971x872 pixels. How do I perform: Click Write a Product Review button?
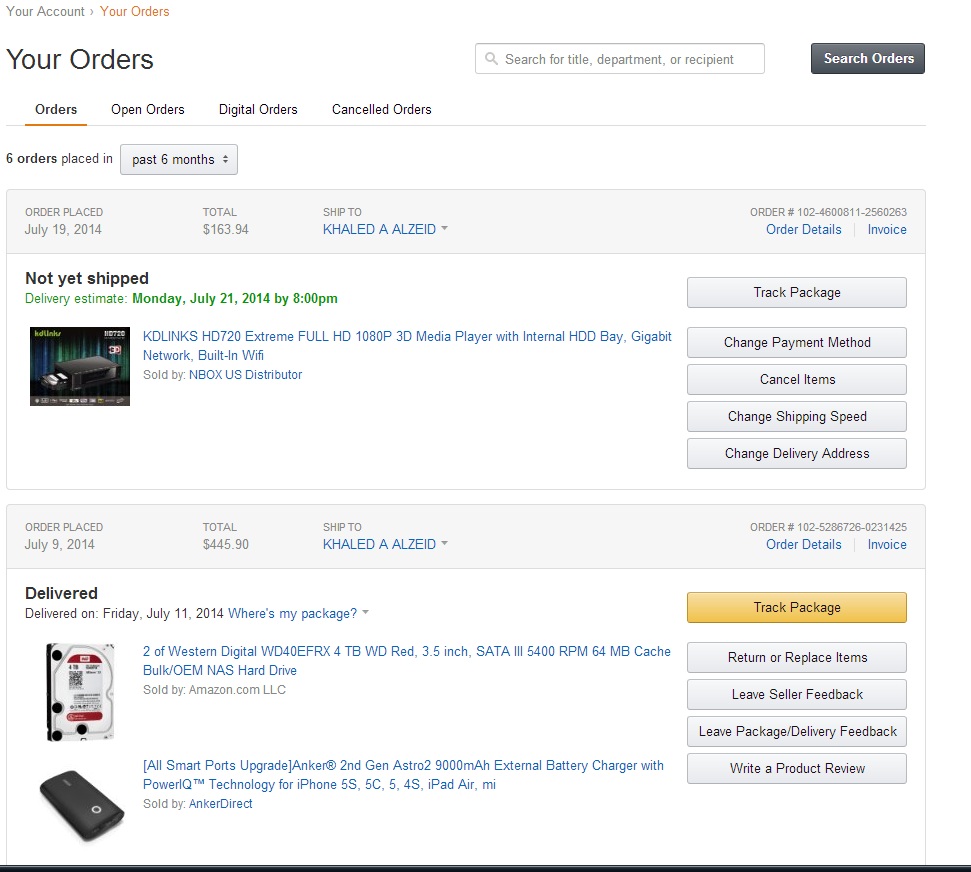(797, 769)
